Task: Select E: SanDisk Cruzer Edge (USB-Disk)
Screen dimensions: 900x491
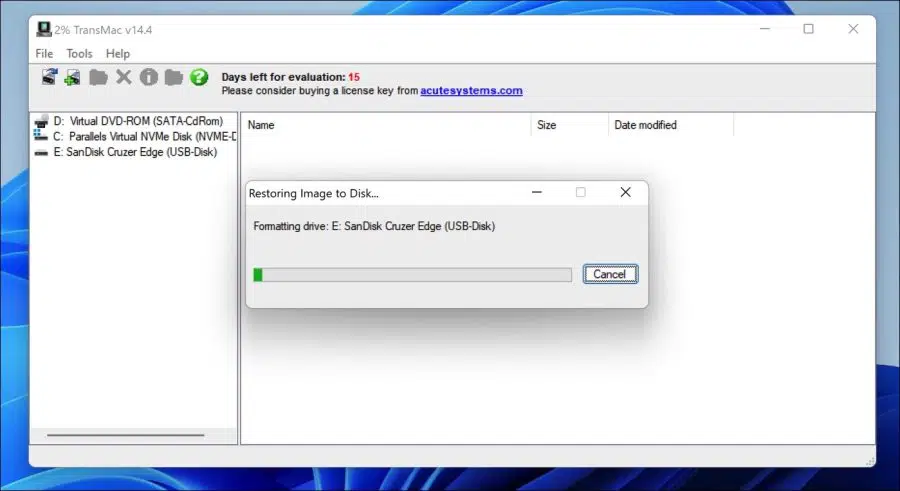Action: pos(135,152)
